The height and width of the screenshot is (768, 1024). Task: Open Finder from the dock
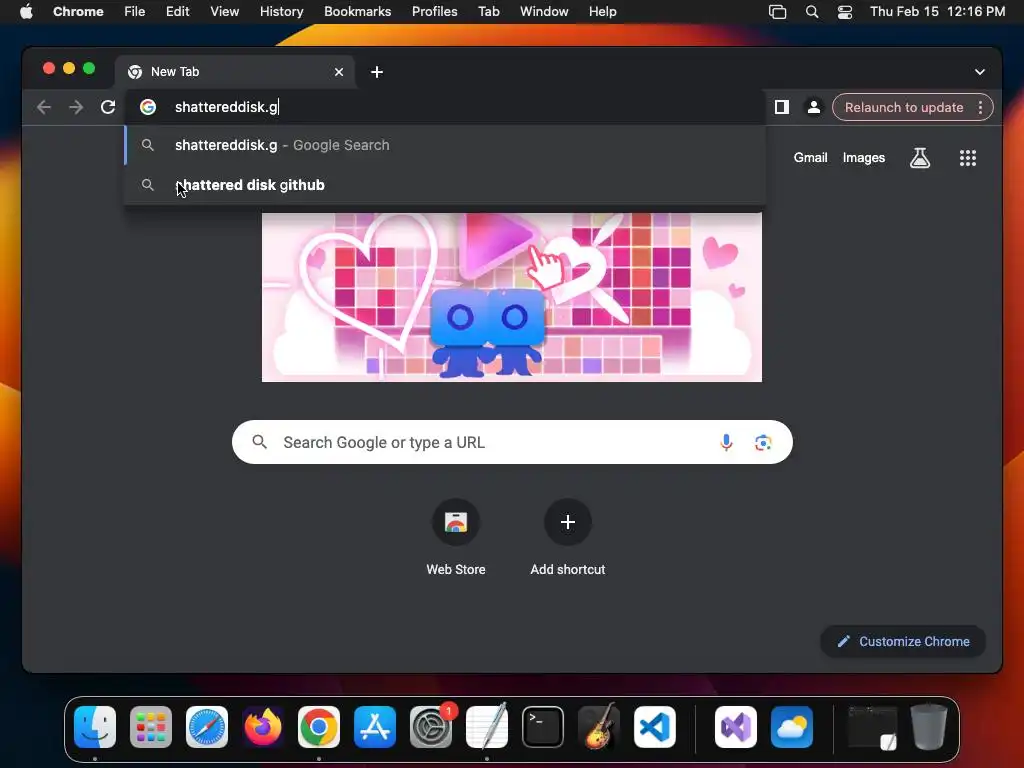coord(95,727)
